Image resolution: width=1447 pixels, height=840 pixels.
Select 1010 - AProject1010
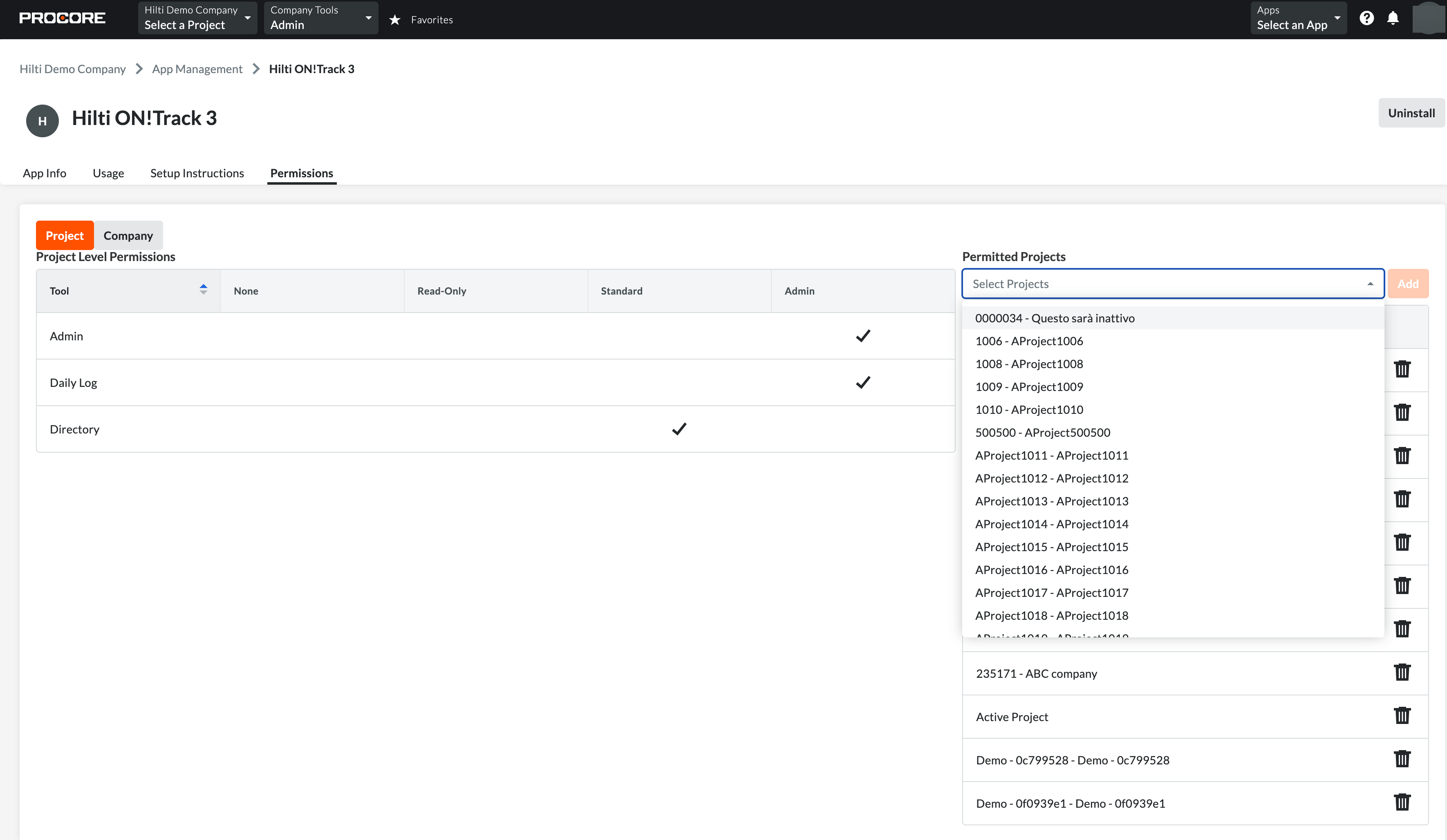click(1173, 410)
